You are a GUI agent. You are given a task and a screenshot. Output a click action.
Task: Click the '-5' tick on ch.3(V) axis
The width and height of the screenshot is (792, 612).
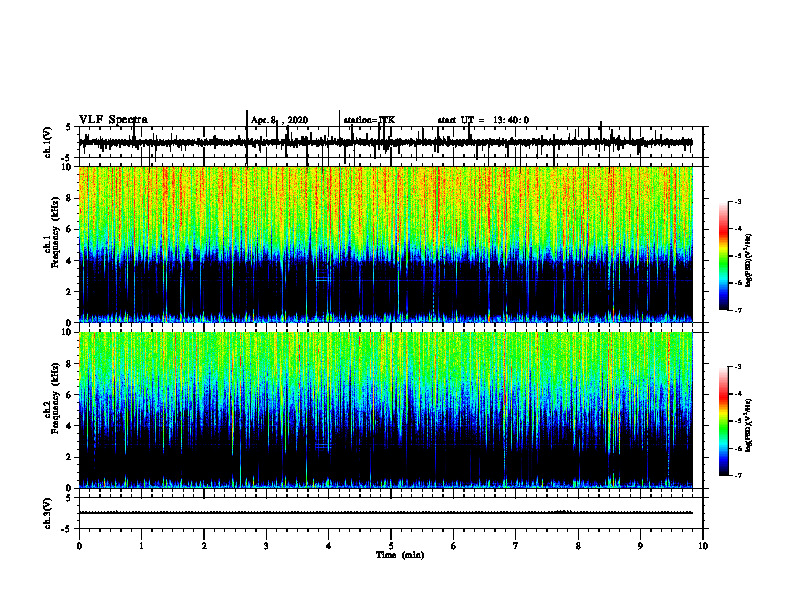coord(66,529)
